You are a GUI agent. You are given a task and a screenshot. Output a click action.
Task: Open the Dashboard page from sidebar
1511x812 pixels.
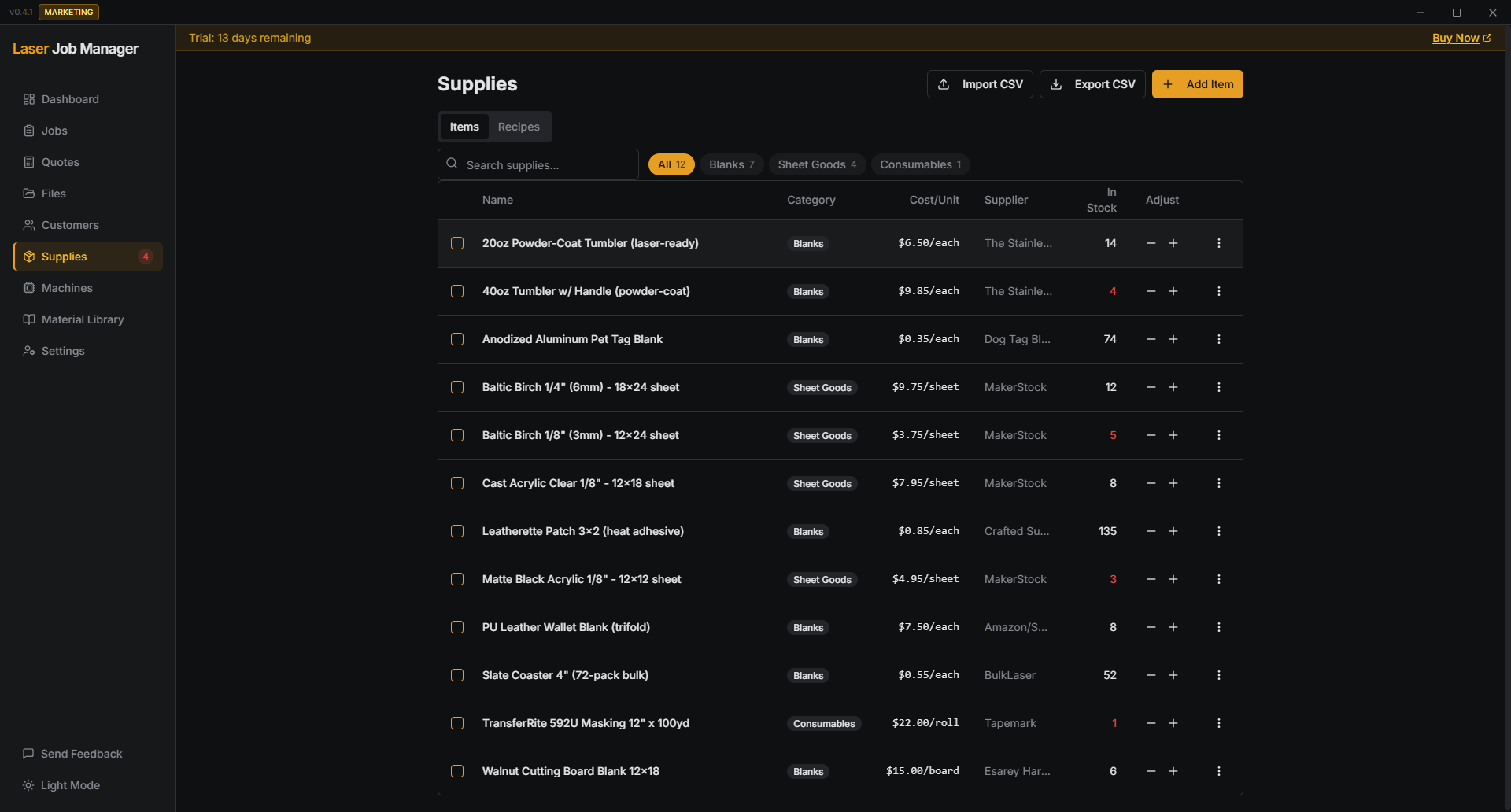coord(70,99)
